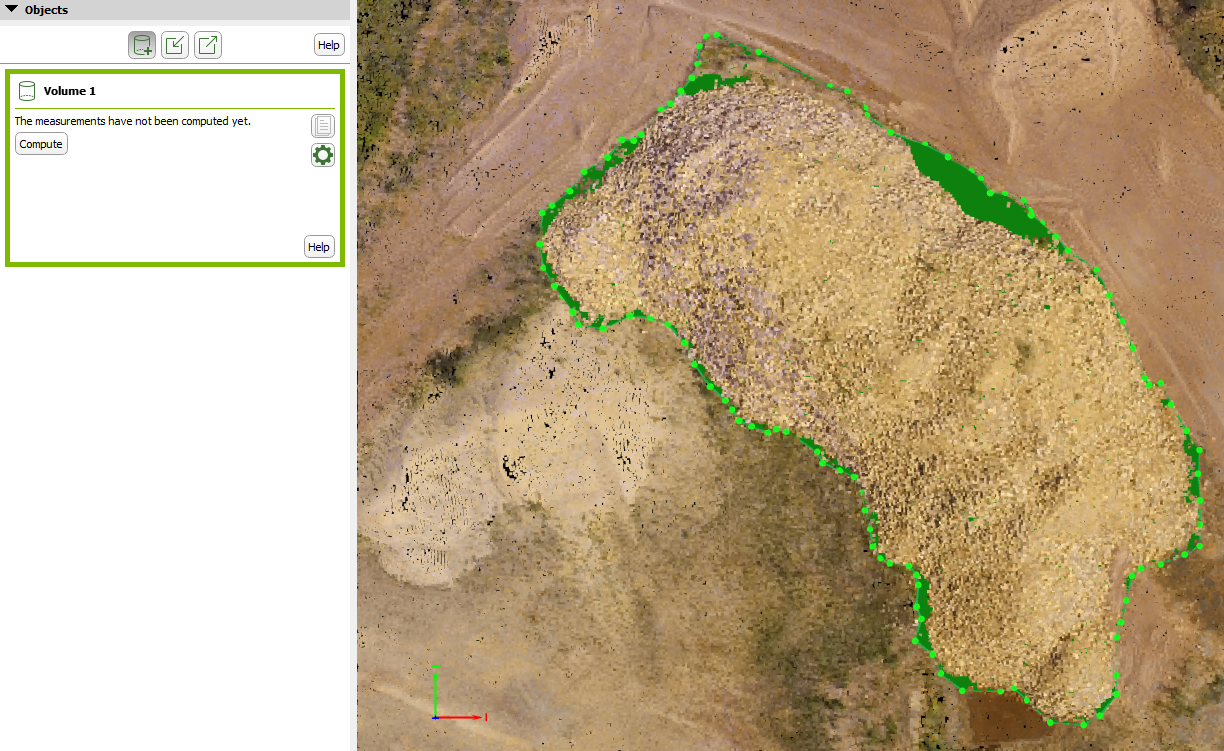Image resolution: width=1224 pixels, height=751 pixels.
Task: Copy measurements to clipboard
Action: (322, 125)
